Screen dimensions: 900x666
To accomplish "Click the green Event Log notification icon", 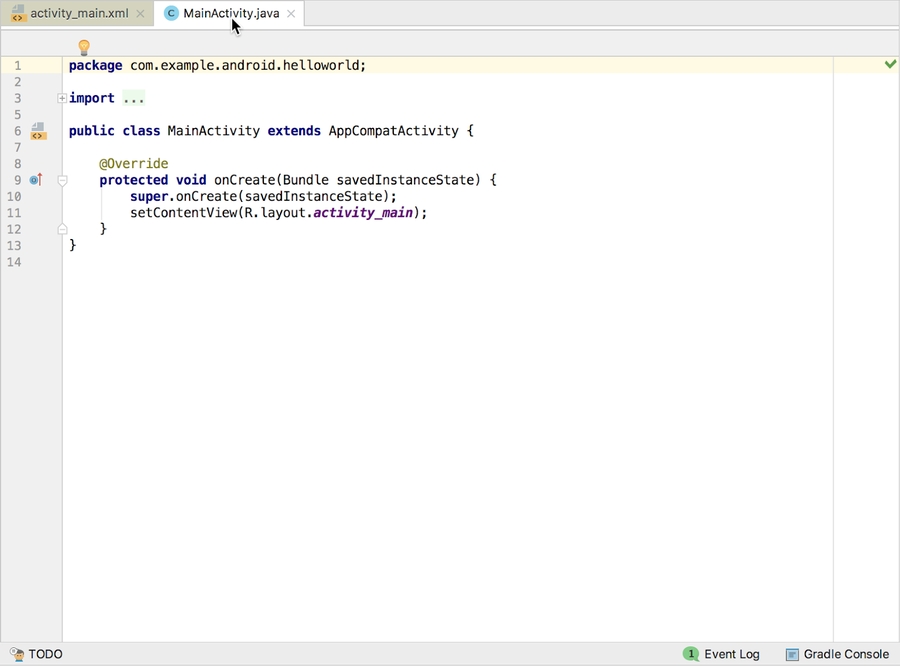I will 691,653.
